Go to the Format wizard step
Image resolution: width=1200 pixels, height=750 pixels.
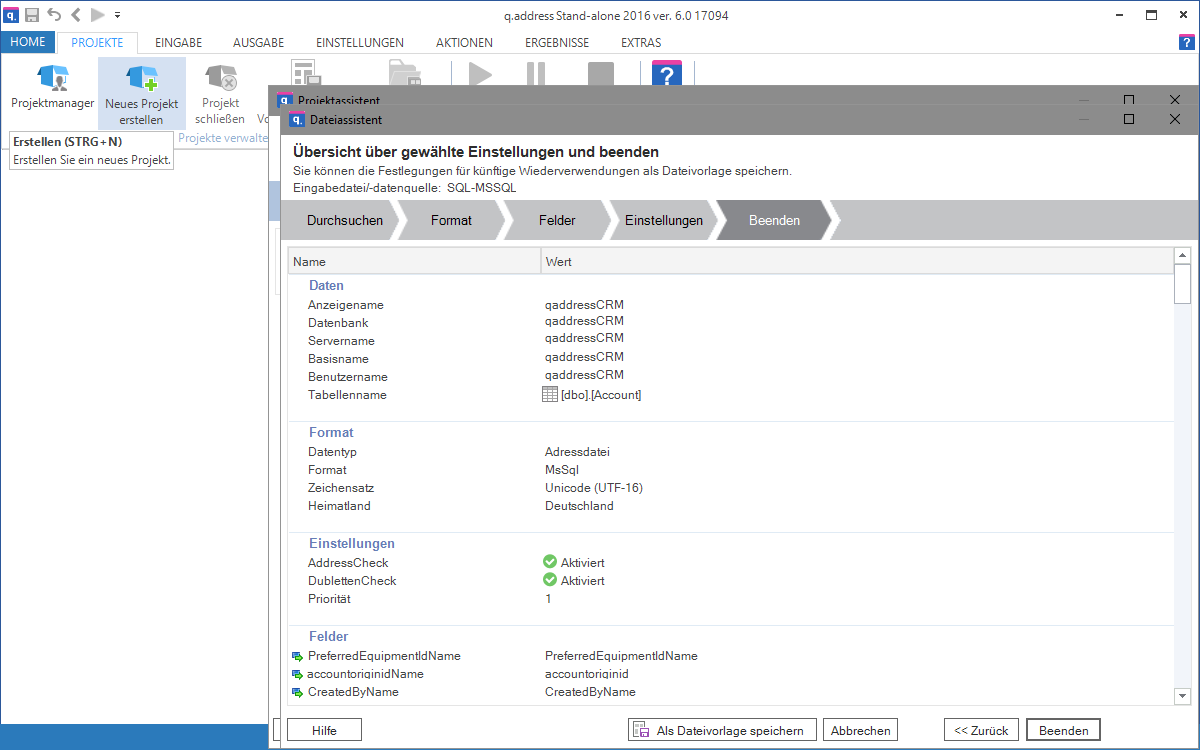point(451,220)
